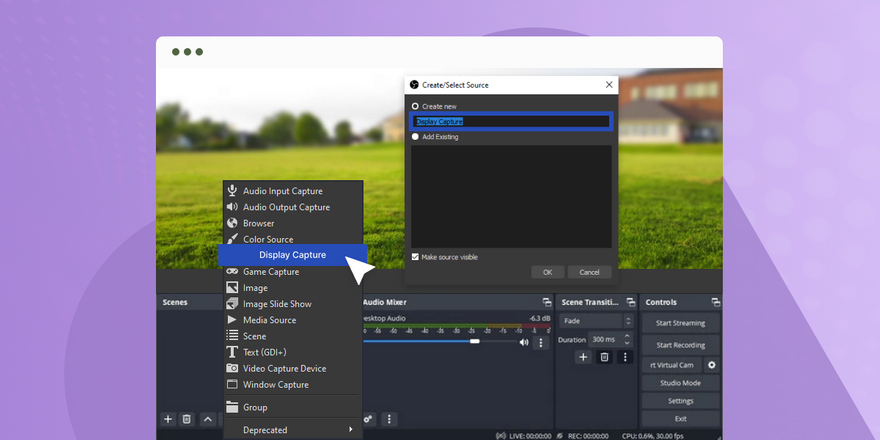The image size is (880, 440).
Task: Select Audio Input Capture from the menu
Action: [292, 191]
